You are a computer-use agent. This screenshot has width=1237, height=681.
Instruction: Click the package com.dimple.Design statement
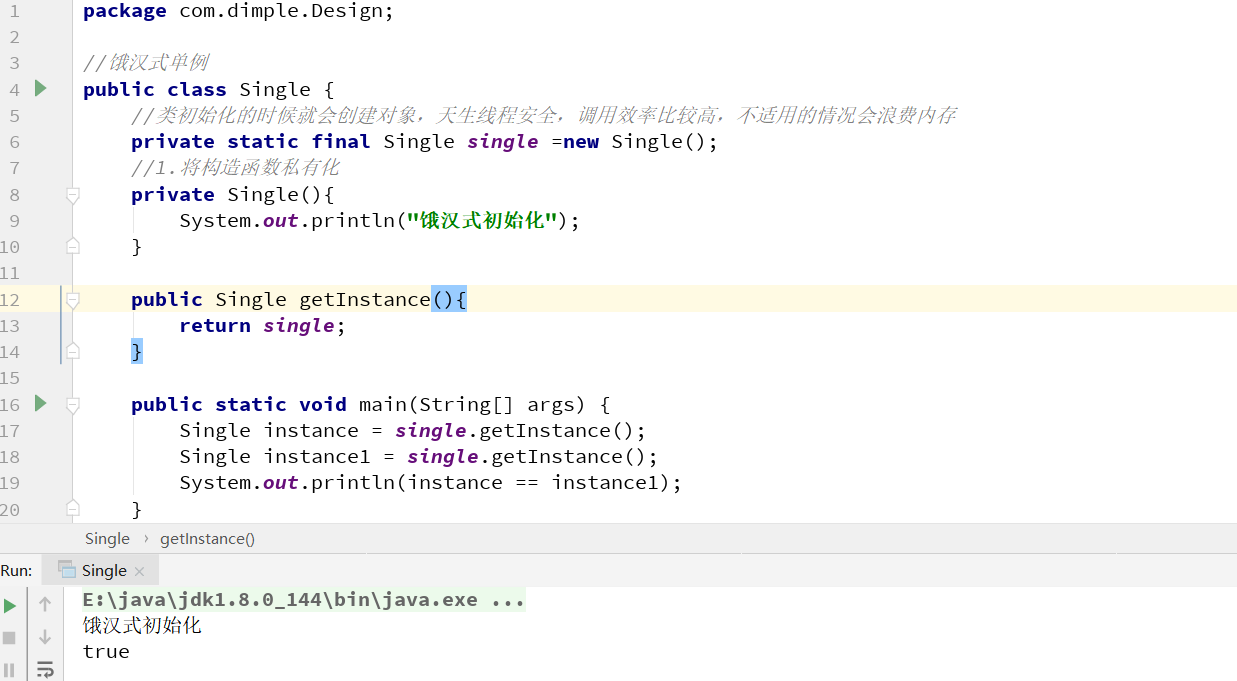tap(238, 11)
